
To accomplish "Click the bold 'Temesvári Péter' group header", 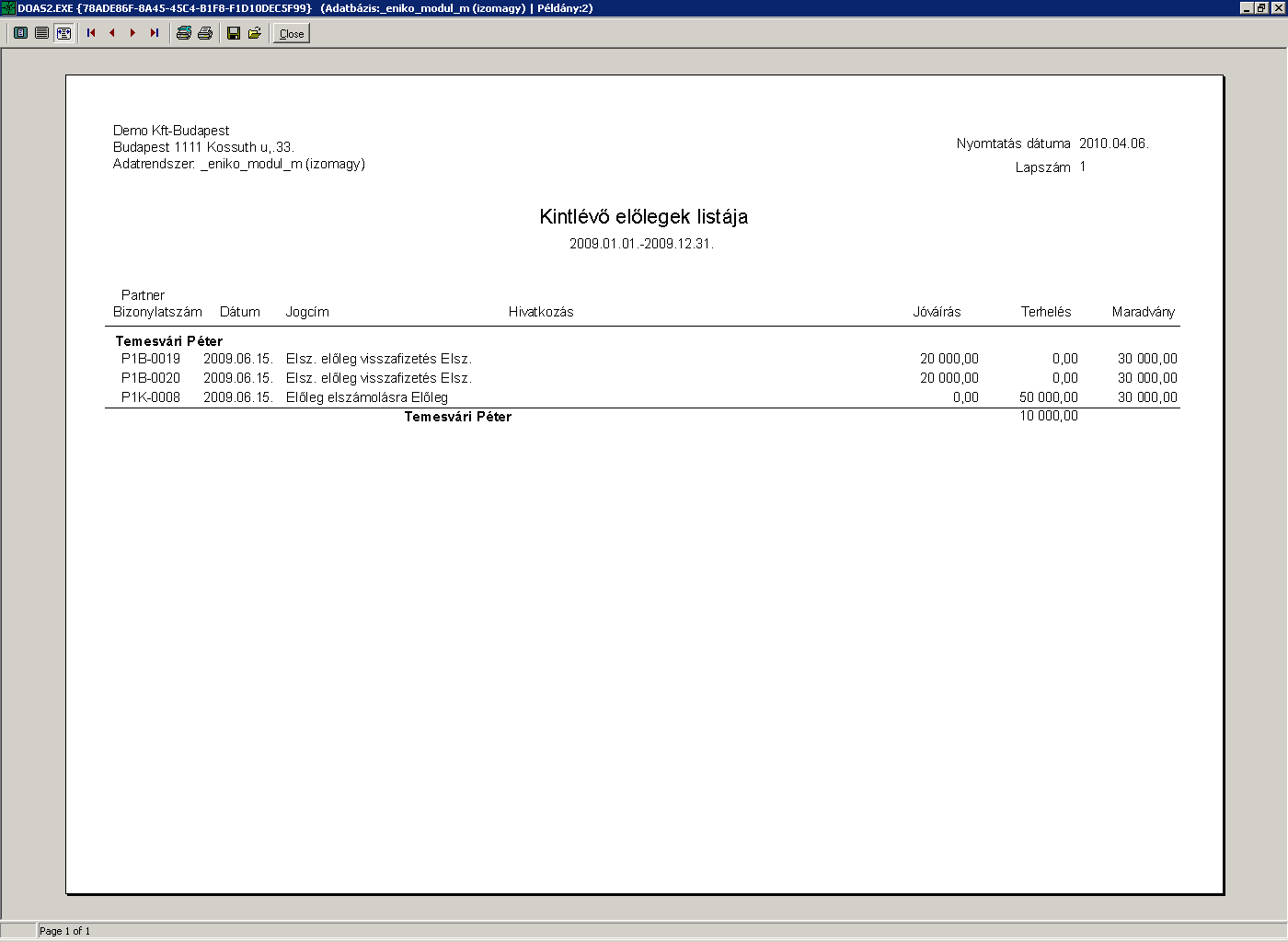I will (169, 341).
